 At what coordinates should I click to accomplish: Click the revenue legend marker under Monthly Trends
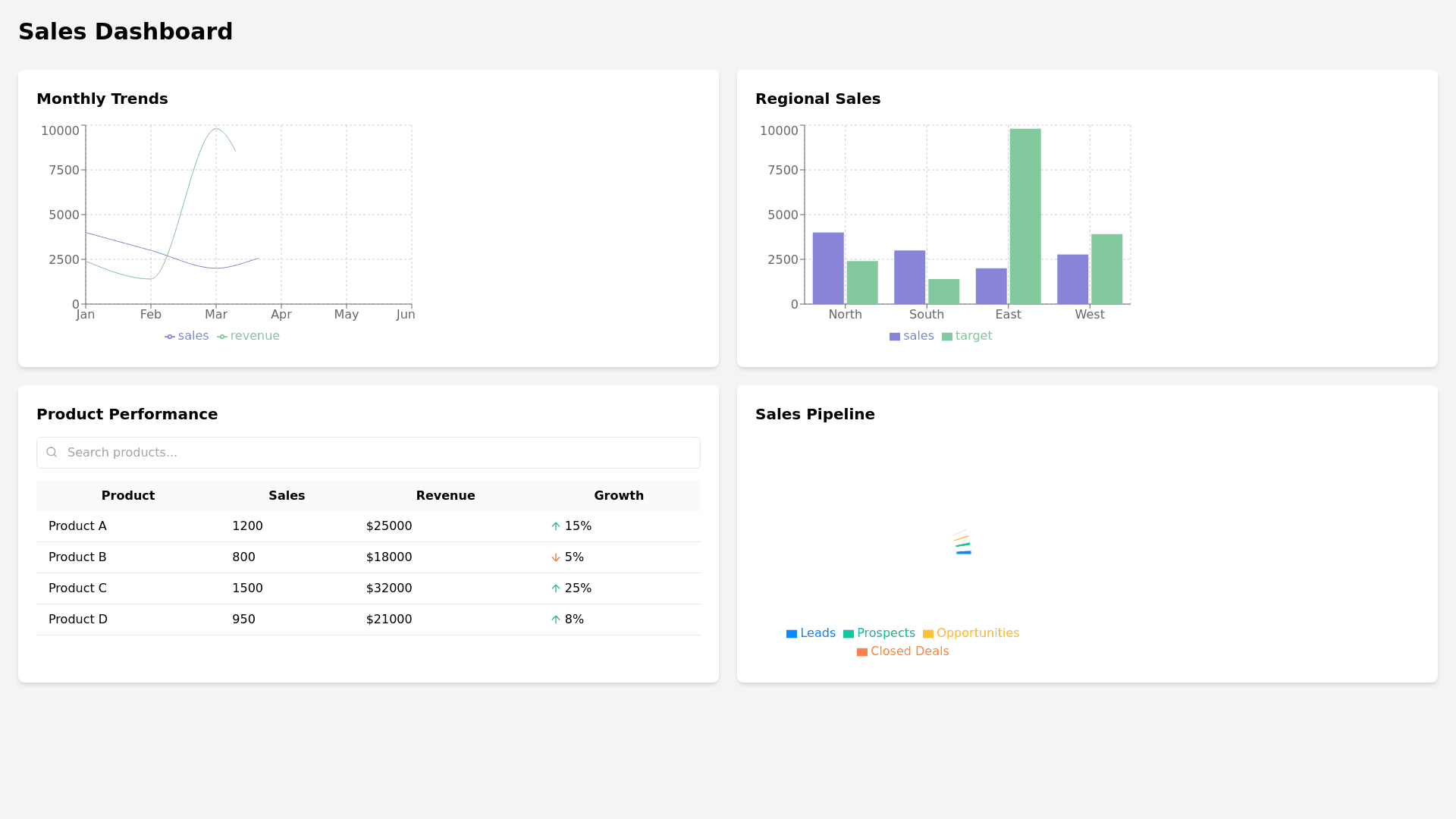coord(222,336)
